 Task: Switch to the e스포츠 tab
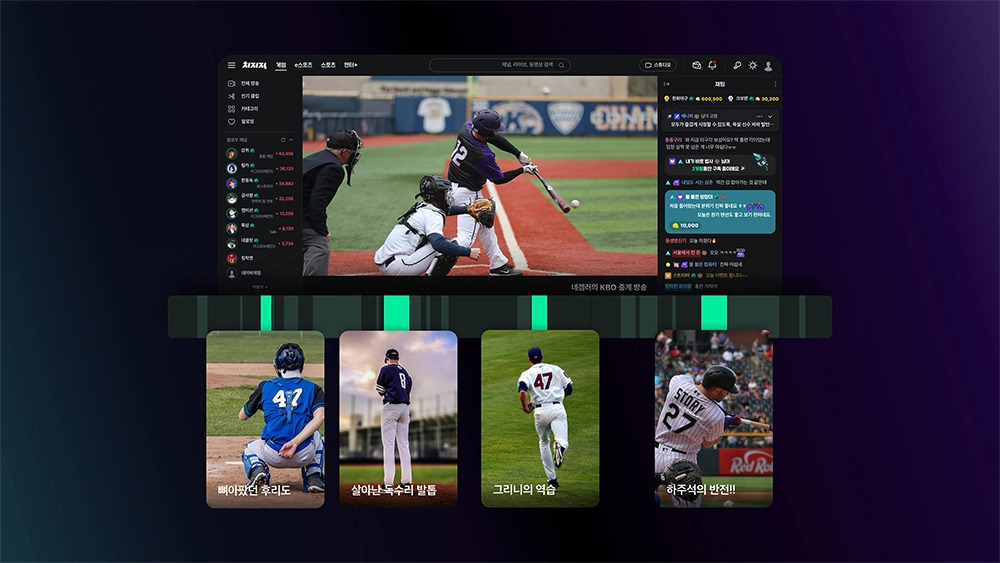coord(304,65)
